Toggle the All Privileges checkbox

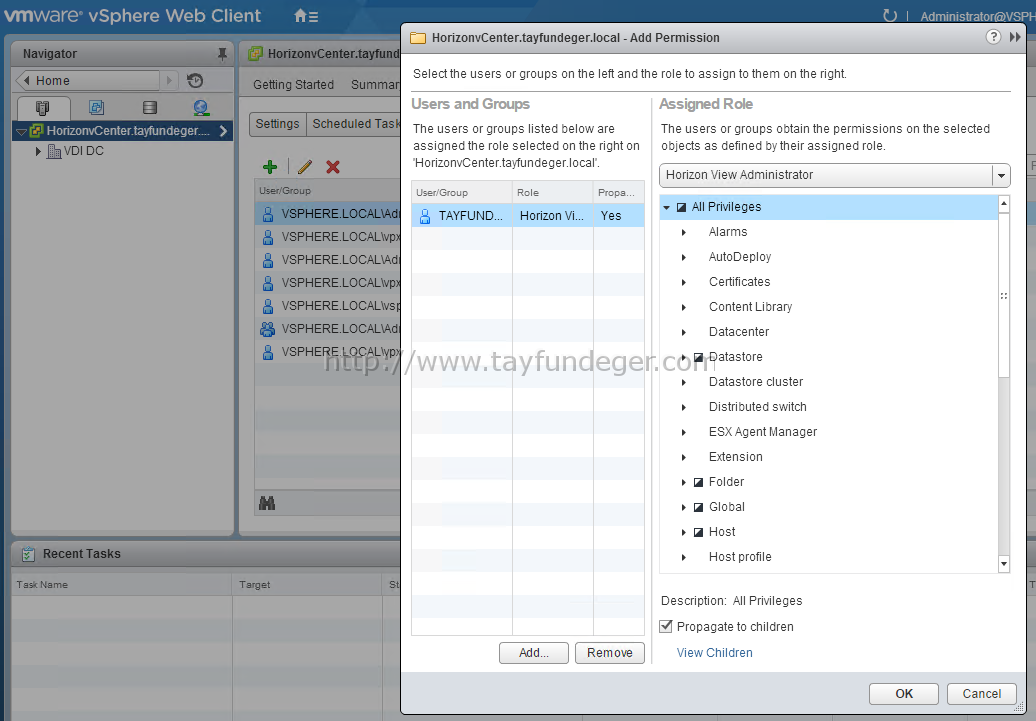[x=681, y=208]
